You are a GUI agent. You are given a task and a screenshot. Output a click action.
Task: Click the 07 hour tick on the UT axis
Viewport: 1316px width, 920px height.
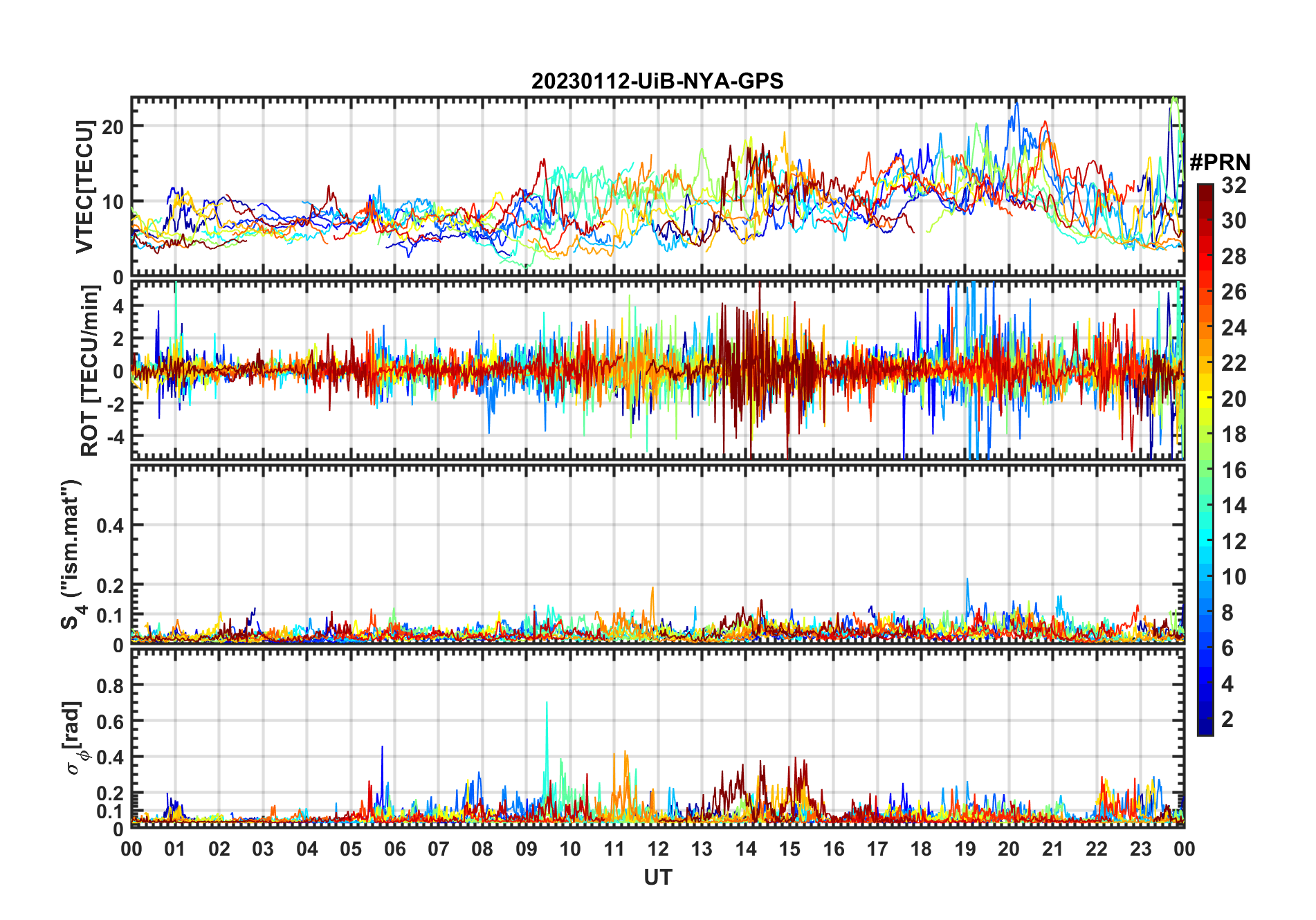click(x=439, y=849)
